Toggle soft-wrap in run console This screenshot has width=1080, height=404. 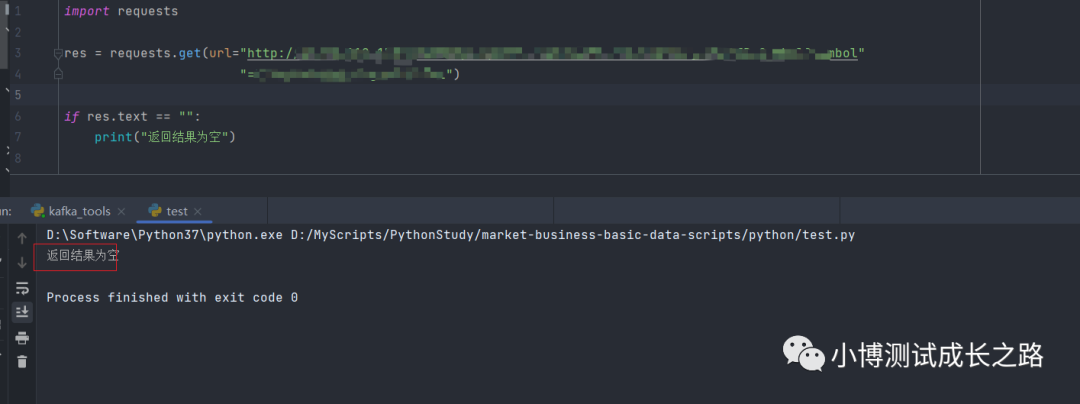(22, 288)
